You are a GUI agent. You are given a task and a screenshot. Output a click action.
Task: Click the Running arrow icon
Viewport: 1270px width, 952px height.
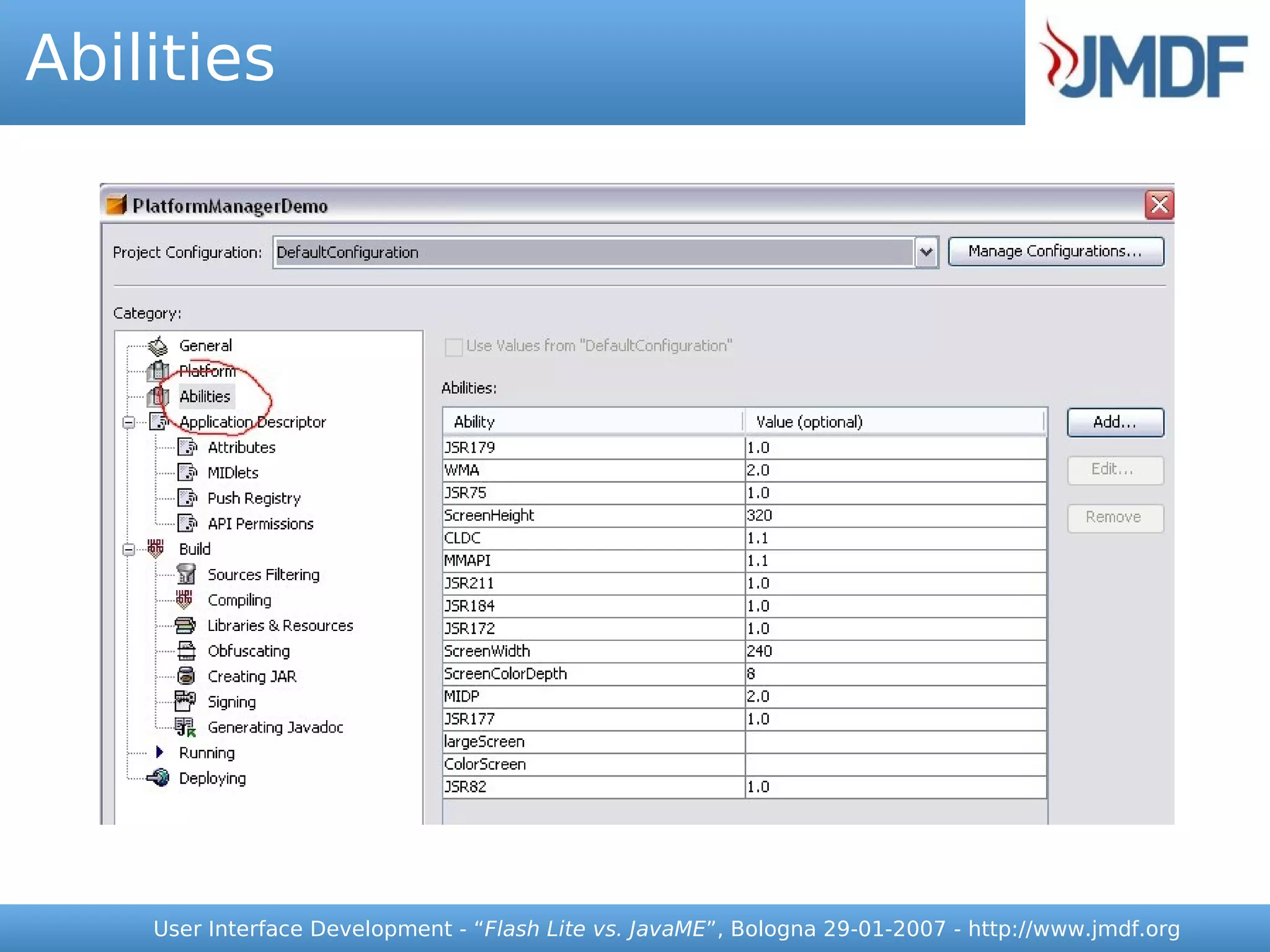coord(160,752)
